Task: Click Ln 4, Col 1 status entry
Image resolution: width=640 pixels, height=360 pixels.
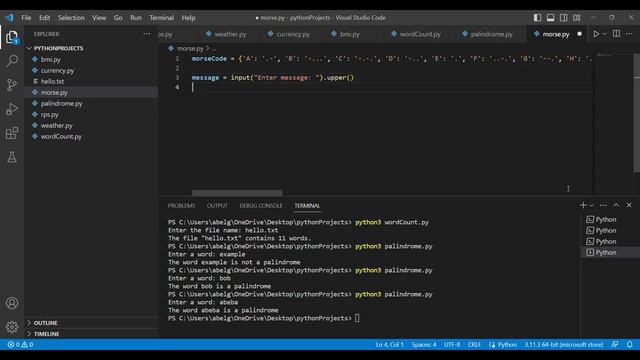Action: click(x=389, y=344)
